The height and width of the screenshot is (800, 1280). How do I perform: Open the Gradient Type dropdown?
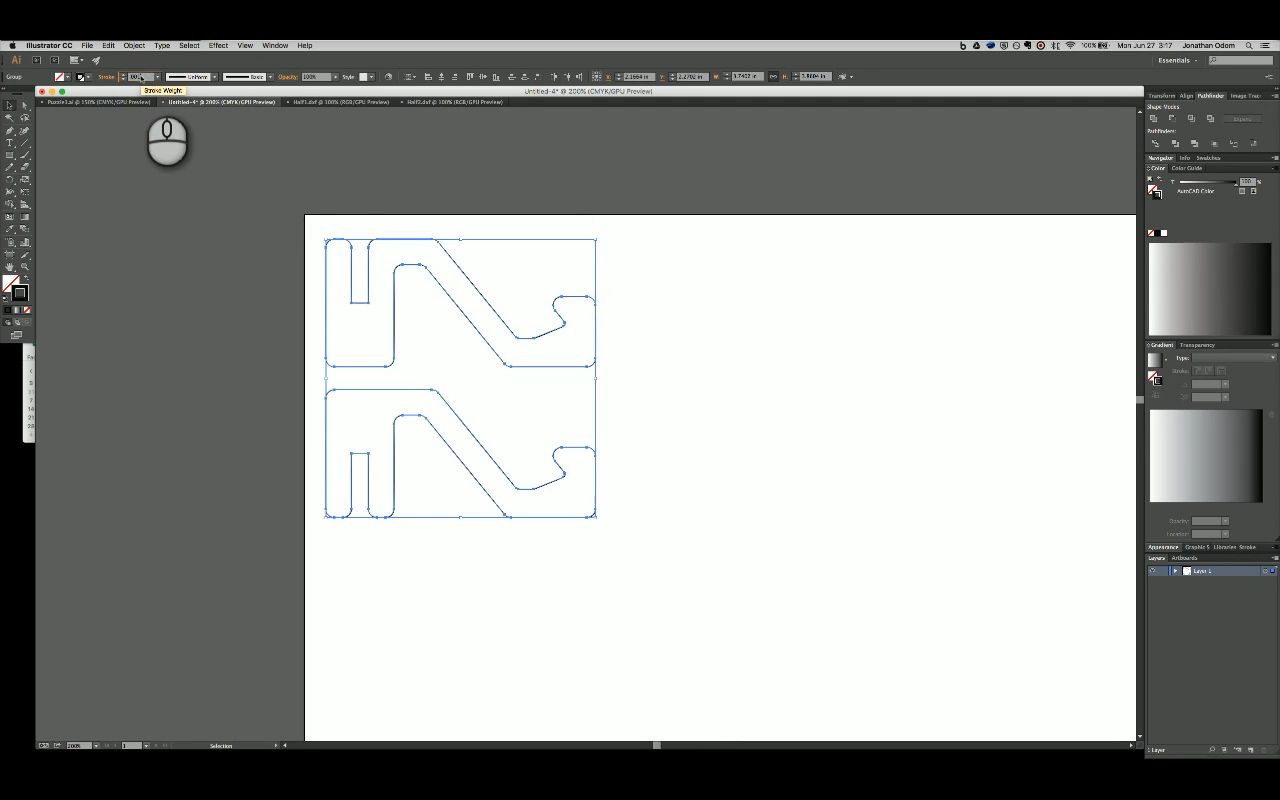coord(1234,358)
